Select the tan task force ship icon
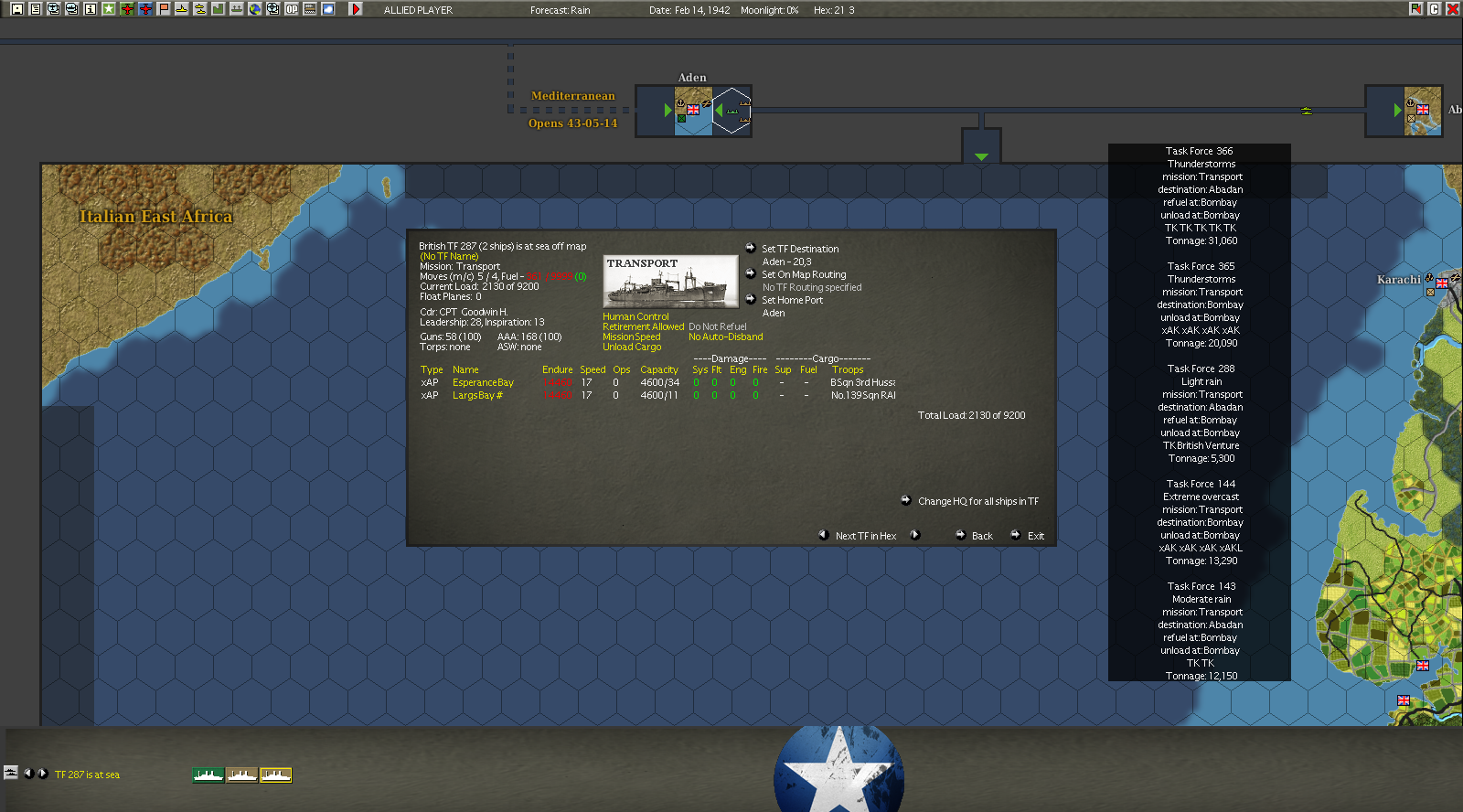 coord(242,775)
